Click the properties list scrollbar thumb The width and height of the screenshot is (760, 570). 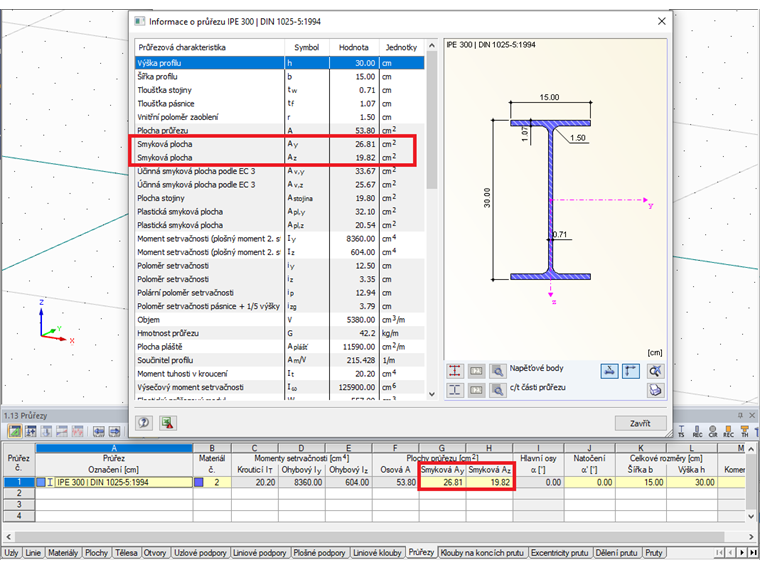click(x=432, y=120)
